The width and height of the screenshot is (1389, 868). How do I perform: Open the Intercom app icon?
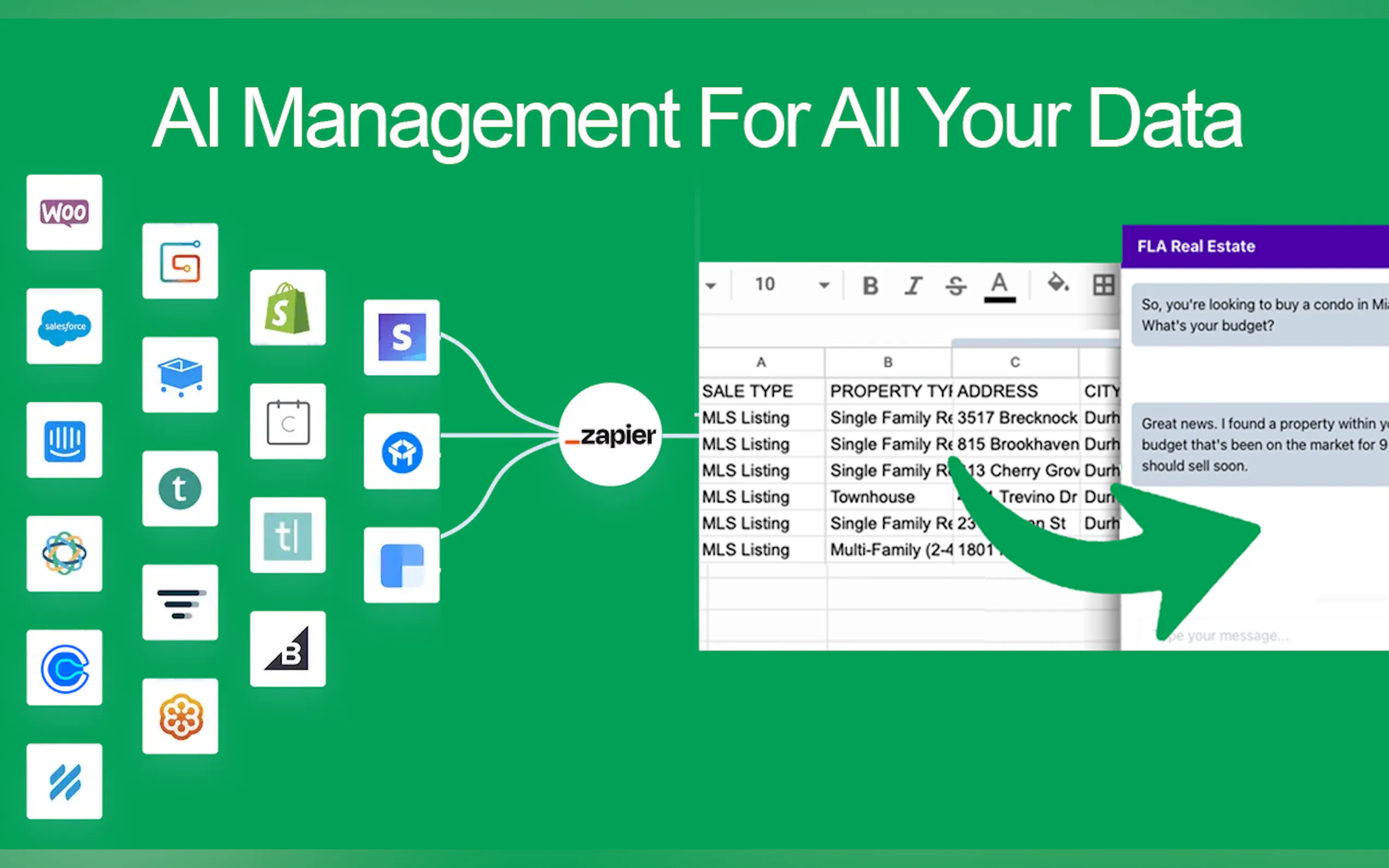tap(65, 441)
